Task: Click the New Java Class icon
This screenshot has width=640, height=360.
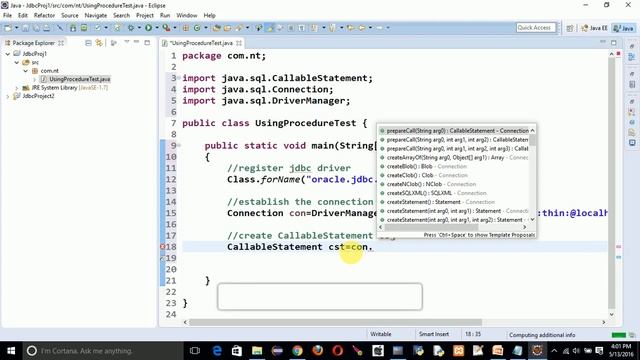Action: (x=197, y=28)
